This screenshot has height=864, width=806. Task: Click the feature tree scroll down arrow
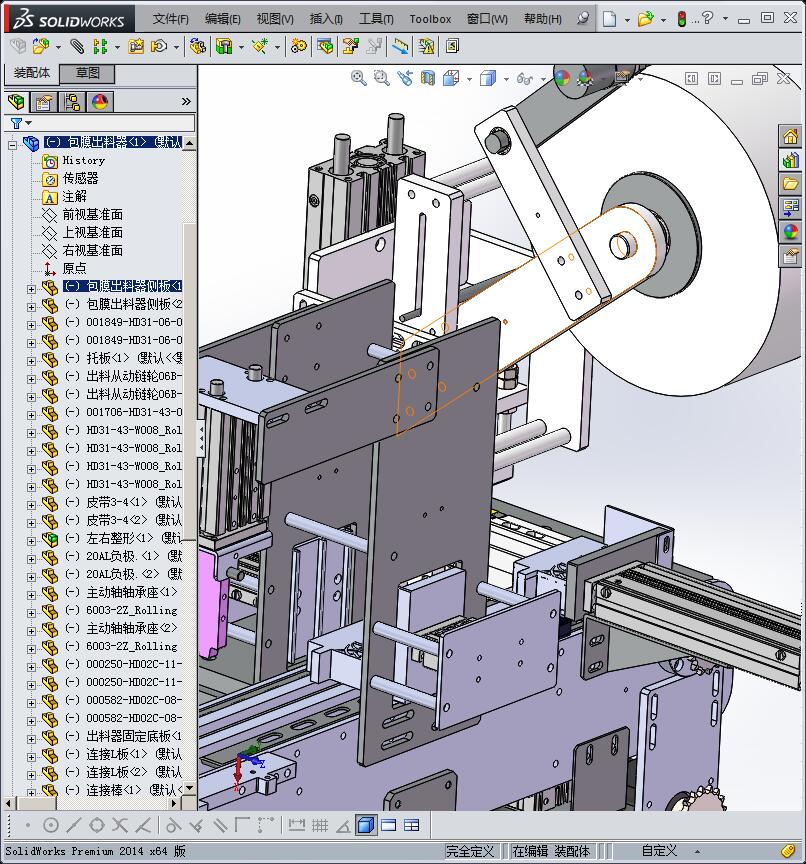click(190, 788)
